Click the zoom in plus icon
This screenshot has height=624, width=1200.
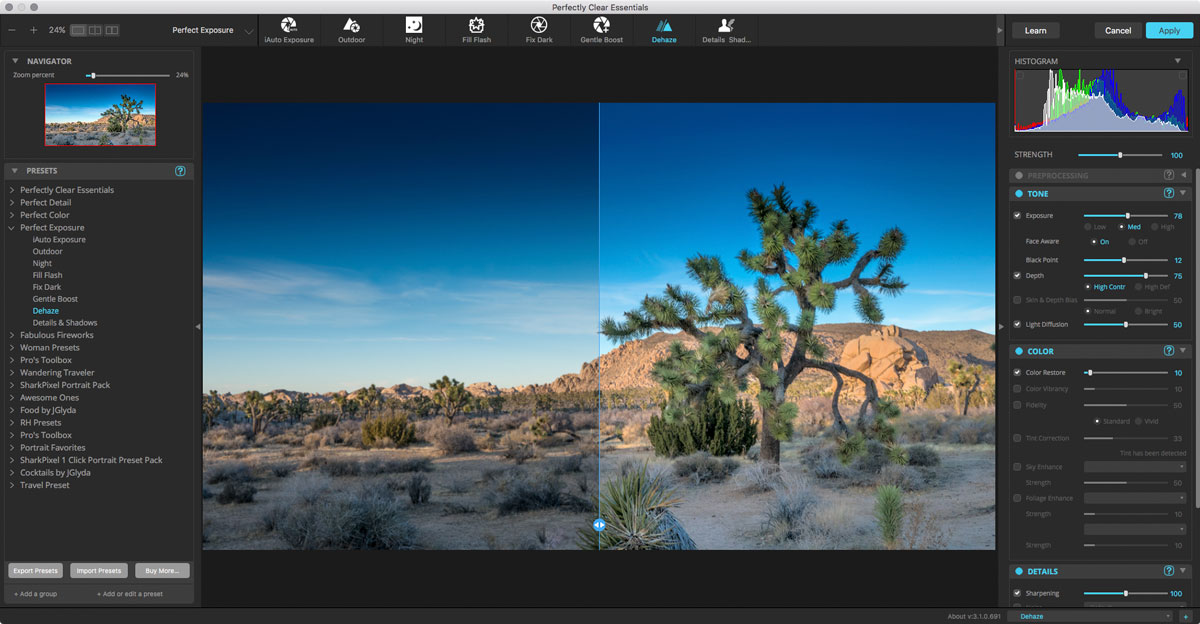[x=33, y=30]
